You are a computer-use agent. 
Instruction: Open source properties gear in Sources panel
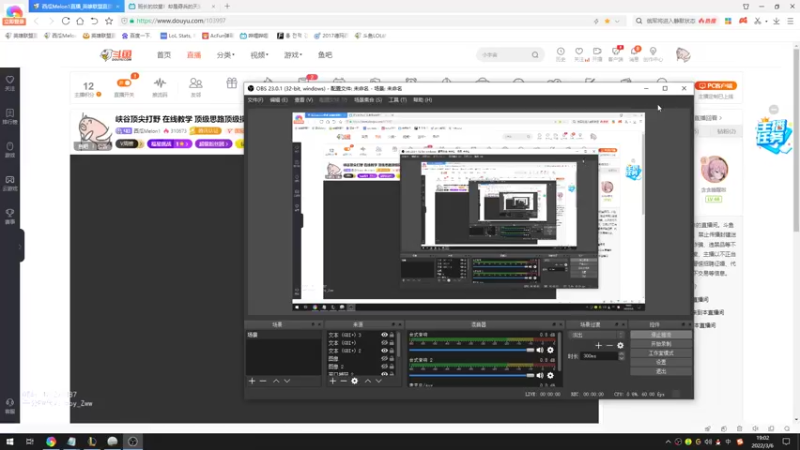coord(355,381)
